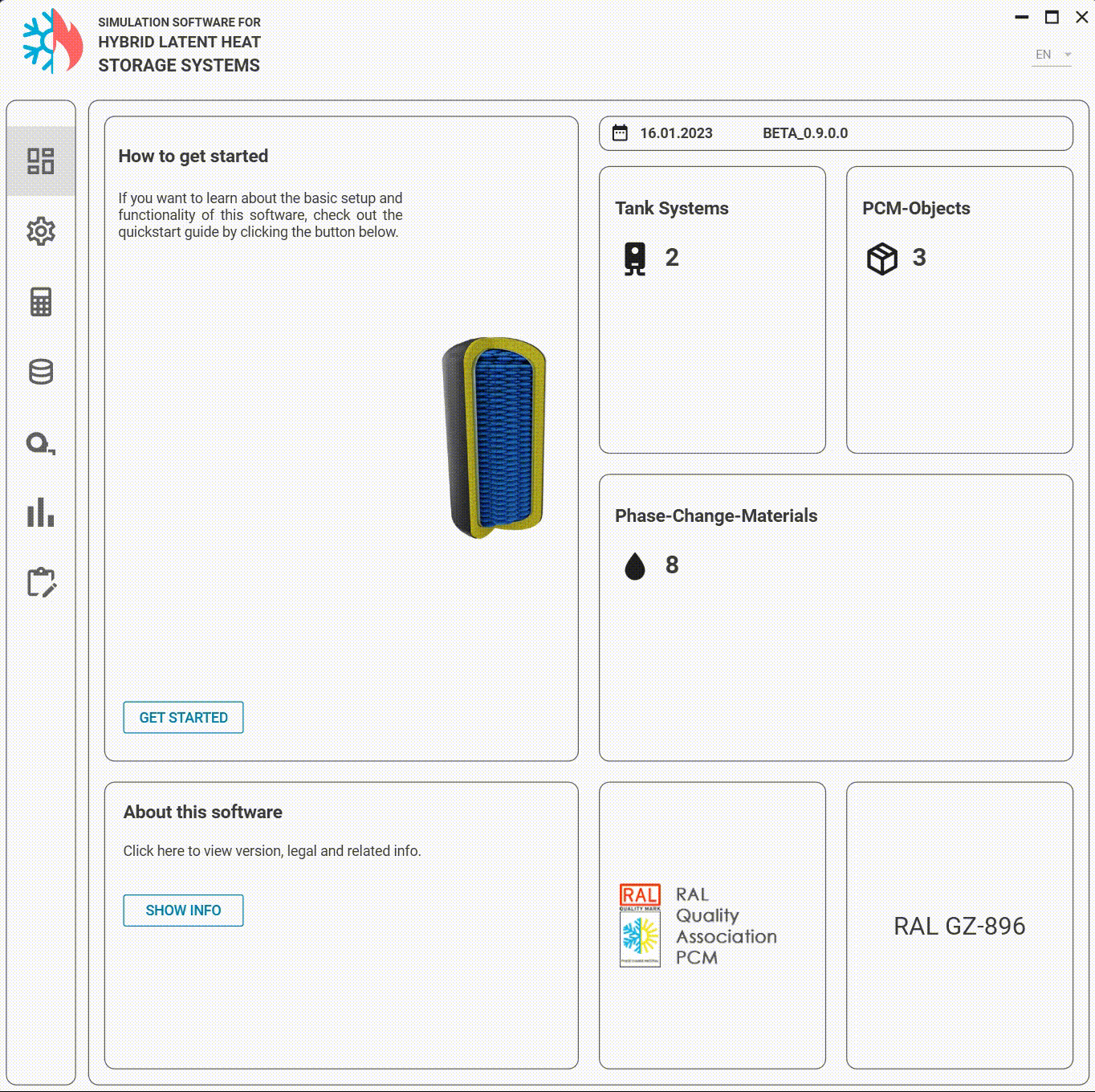This screenshot has width=1095, height=1092.
Task: Click the Tank Systems card title
Action: [x=672, y=208]
